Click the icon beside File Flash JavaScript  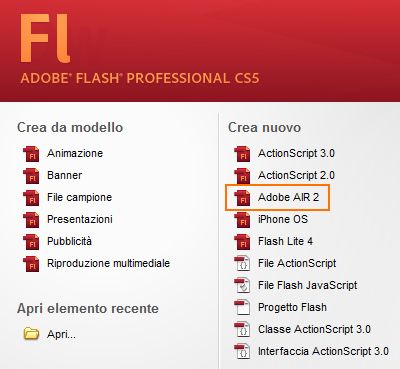[x=242, y=286]
